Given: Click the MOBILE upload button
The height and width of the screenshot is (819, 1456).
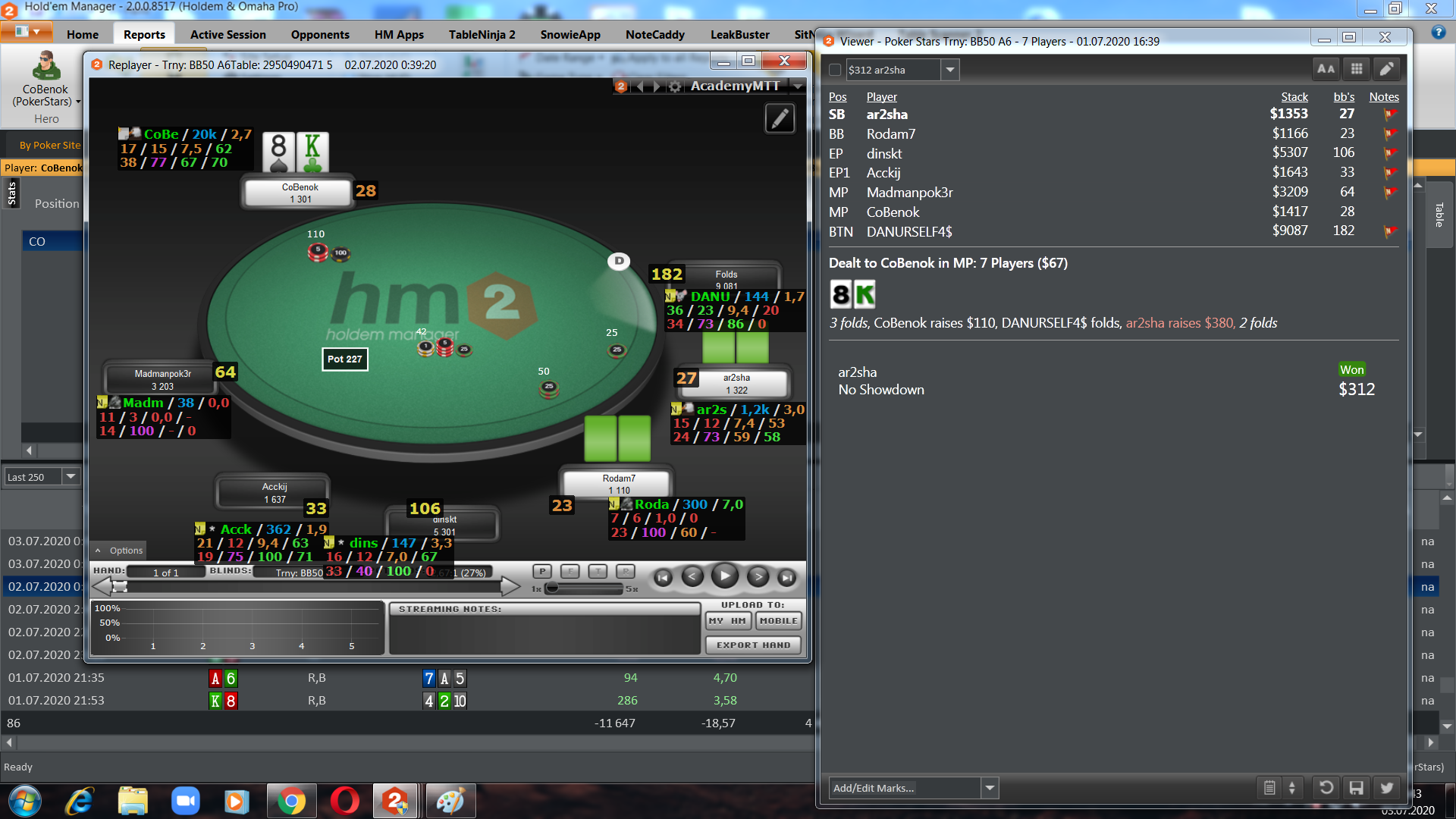Looking at the screenshot, I should pos(779,620).
